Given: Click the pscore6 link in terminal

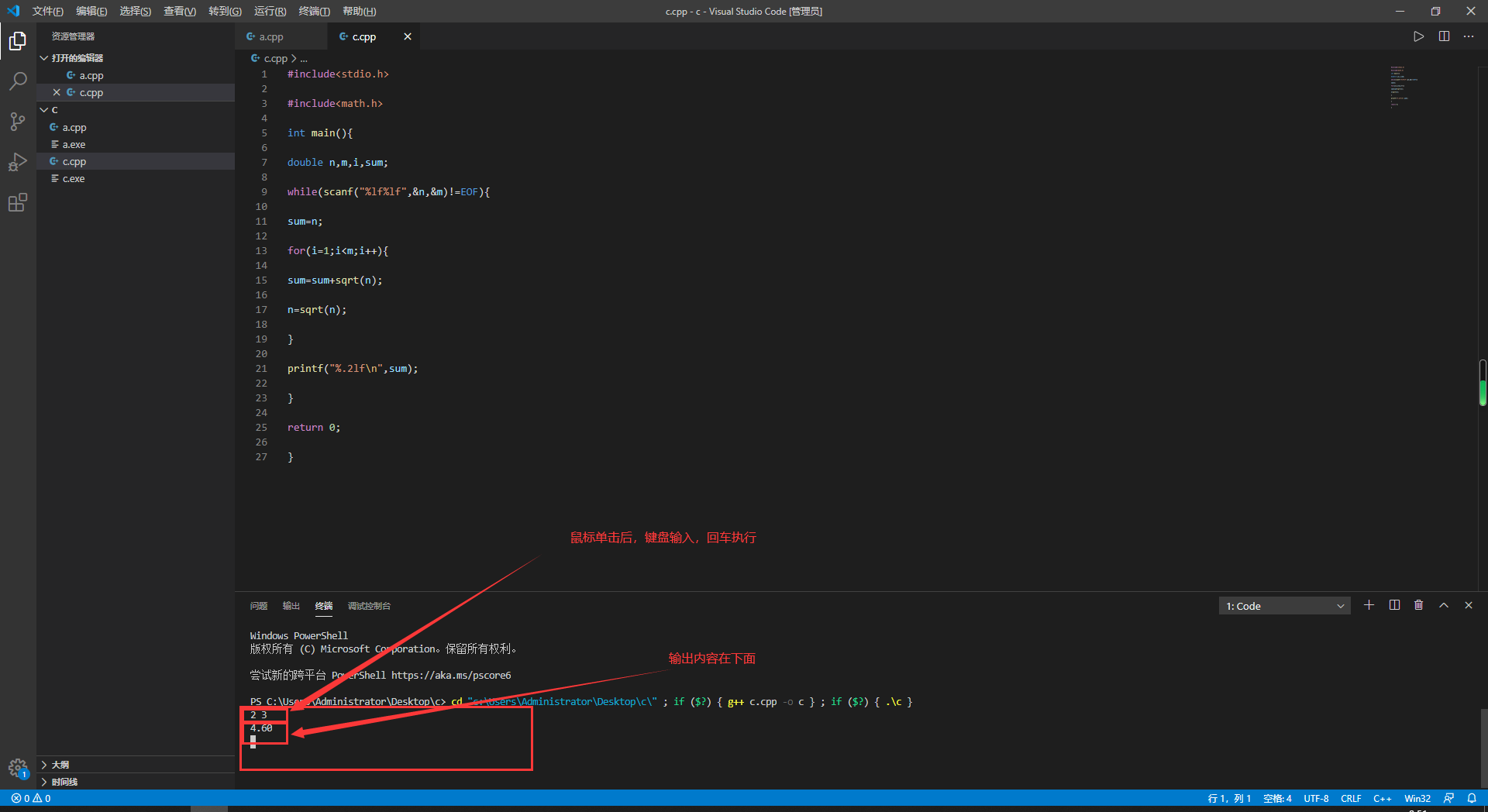Looking at the screenshot, I should pyautogui.click(x=451, y=675).
